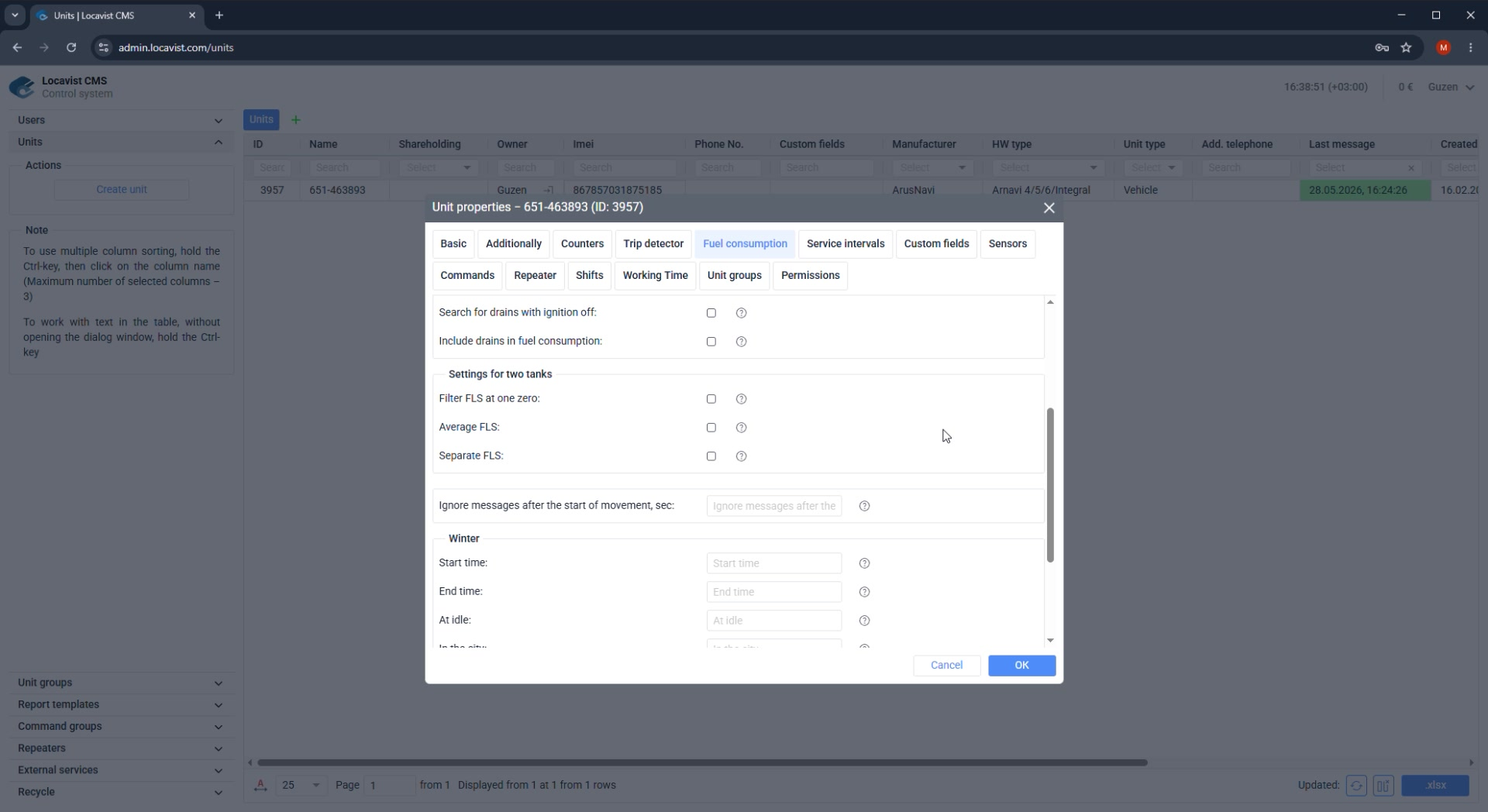Open Guzen user account dropdown
The image size is (1488, 812).
tap(1451, 87)
